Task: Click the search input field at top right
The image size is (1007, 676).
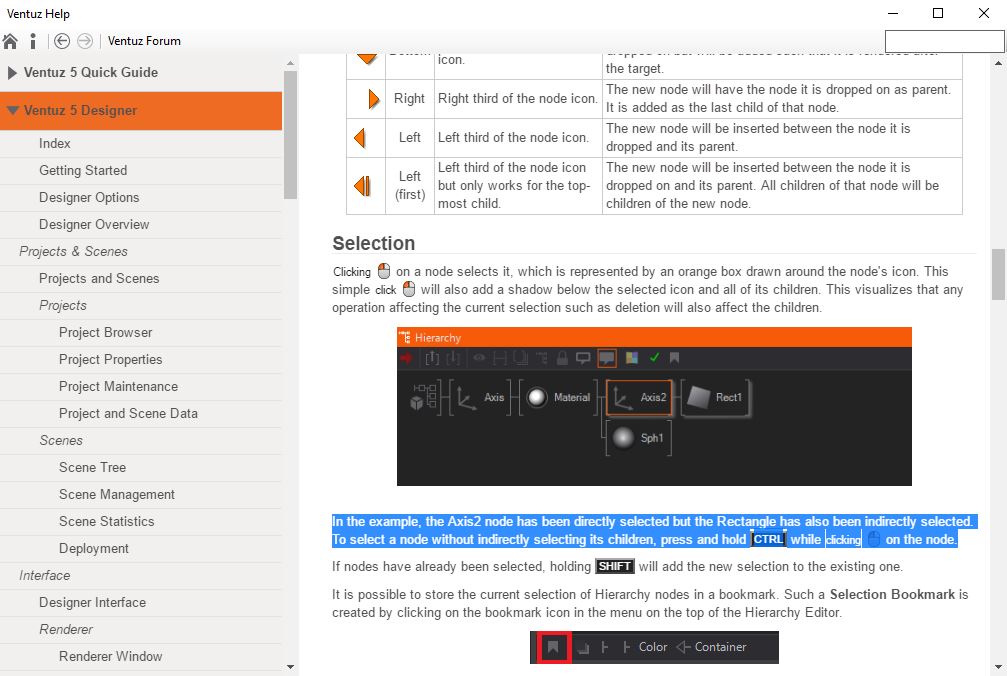Action: (x=943, y=41)
